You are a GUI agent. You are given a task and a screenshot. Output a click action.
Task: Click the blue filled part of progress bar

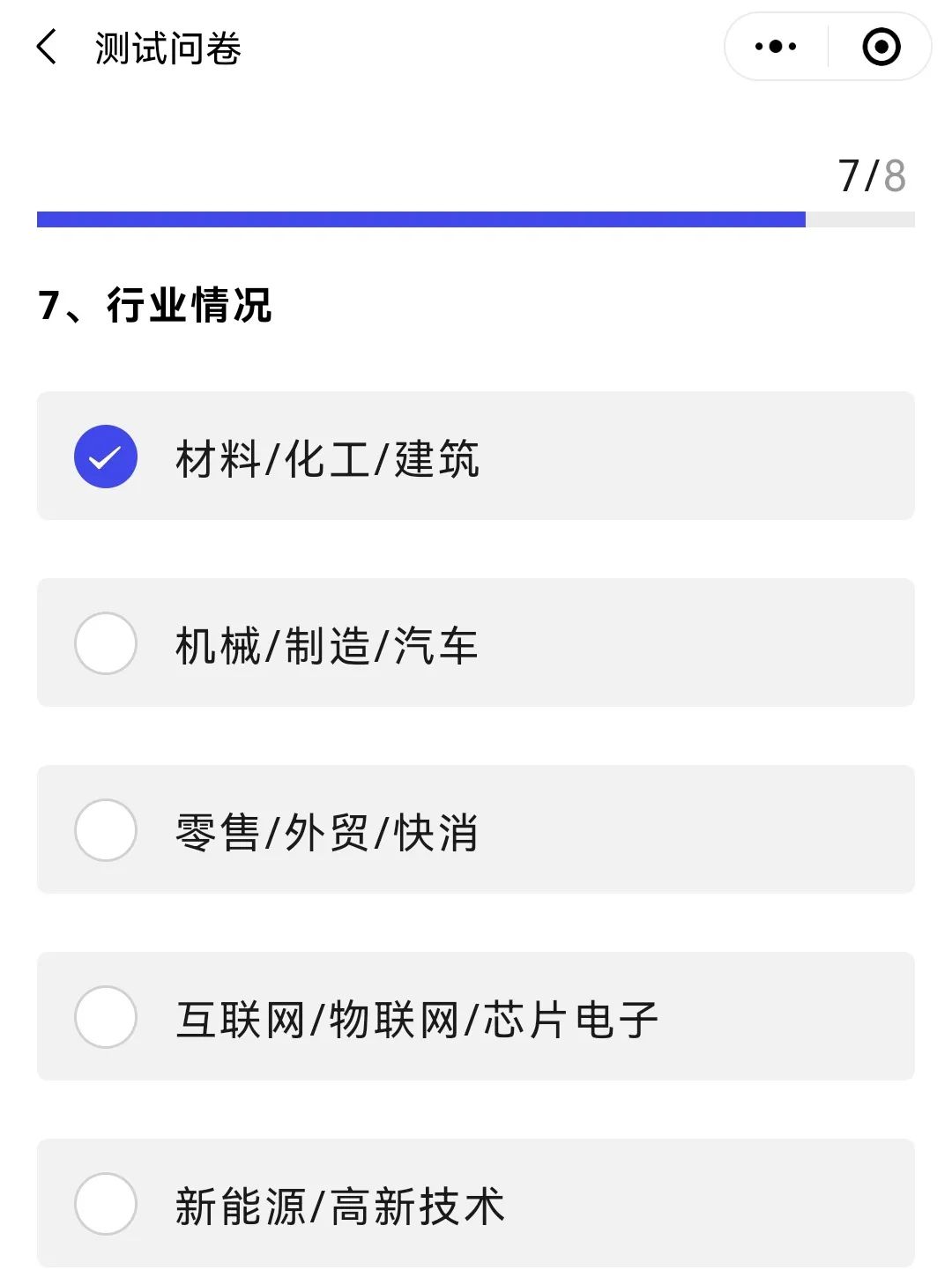click(421, 219)
